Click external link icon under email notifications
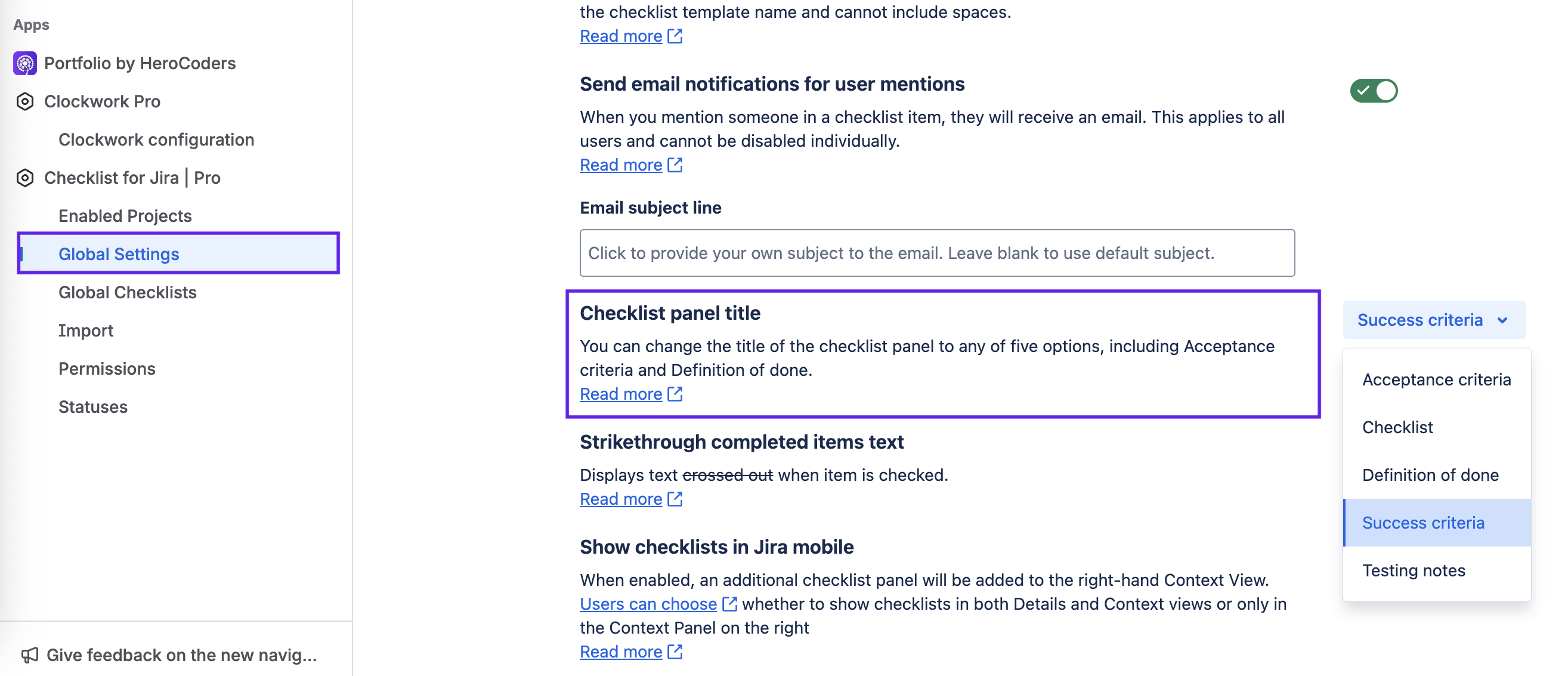The width and height of the screenshot is (1568, 676). coord(675,165)
